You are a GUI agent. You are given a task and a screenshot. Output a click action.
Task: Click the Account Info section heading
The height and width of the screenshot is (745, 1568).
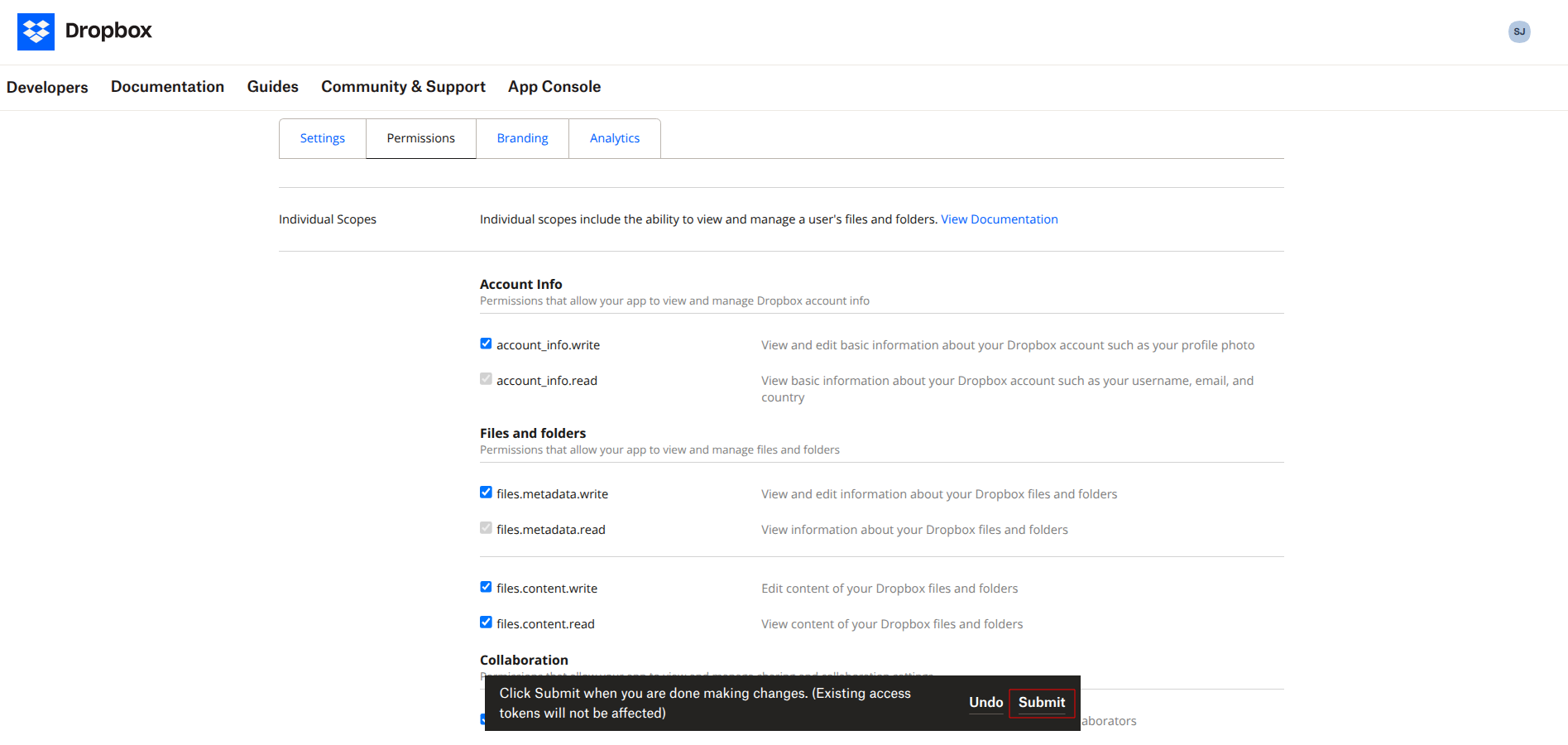click(521, 285)
